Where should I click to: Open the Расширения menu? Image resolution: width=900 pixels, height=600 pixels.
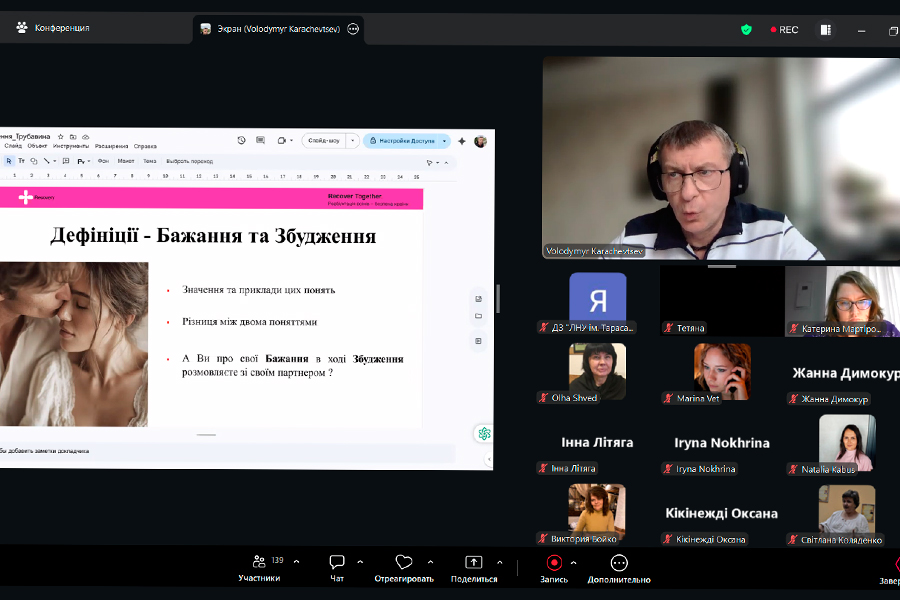click(111, 146)
